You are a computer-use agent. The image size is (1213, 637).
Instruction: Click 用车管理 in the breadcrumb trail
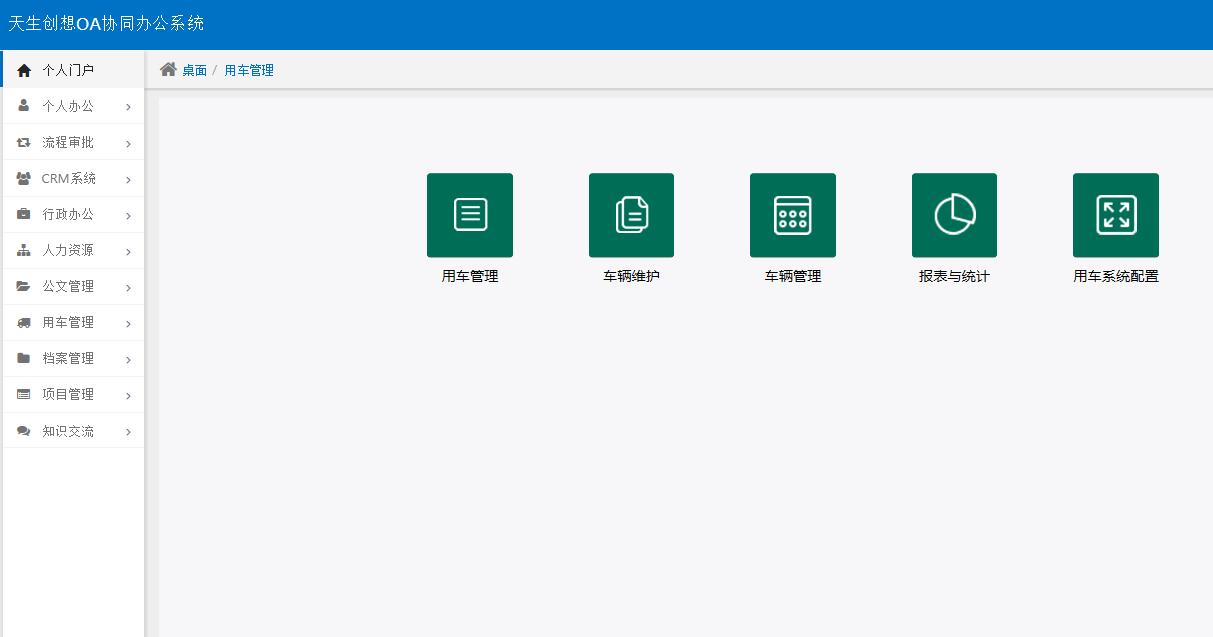coord(247,70)
